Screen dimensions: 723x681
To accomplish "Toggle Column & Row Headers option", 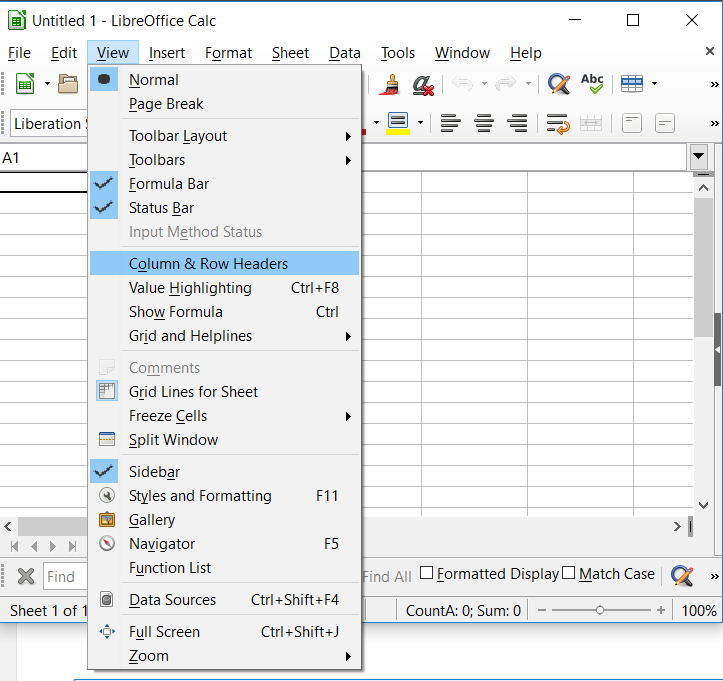I will coord(224,263).
